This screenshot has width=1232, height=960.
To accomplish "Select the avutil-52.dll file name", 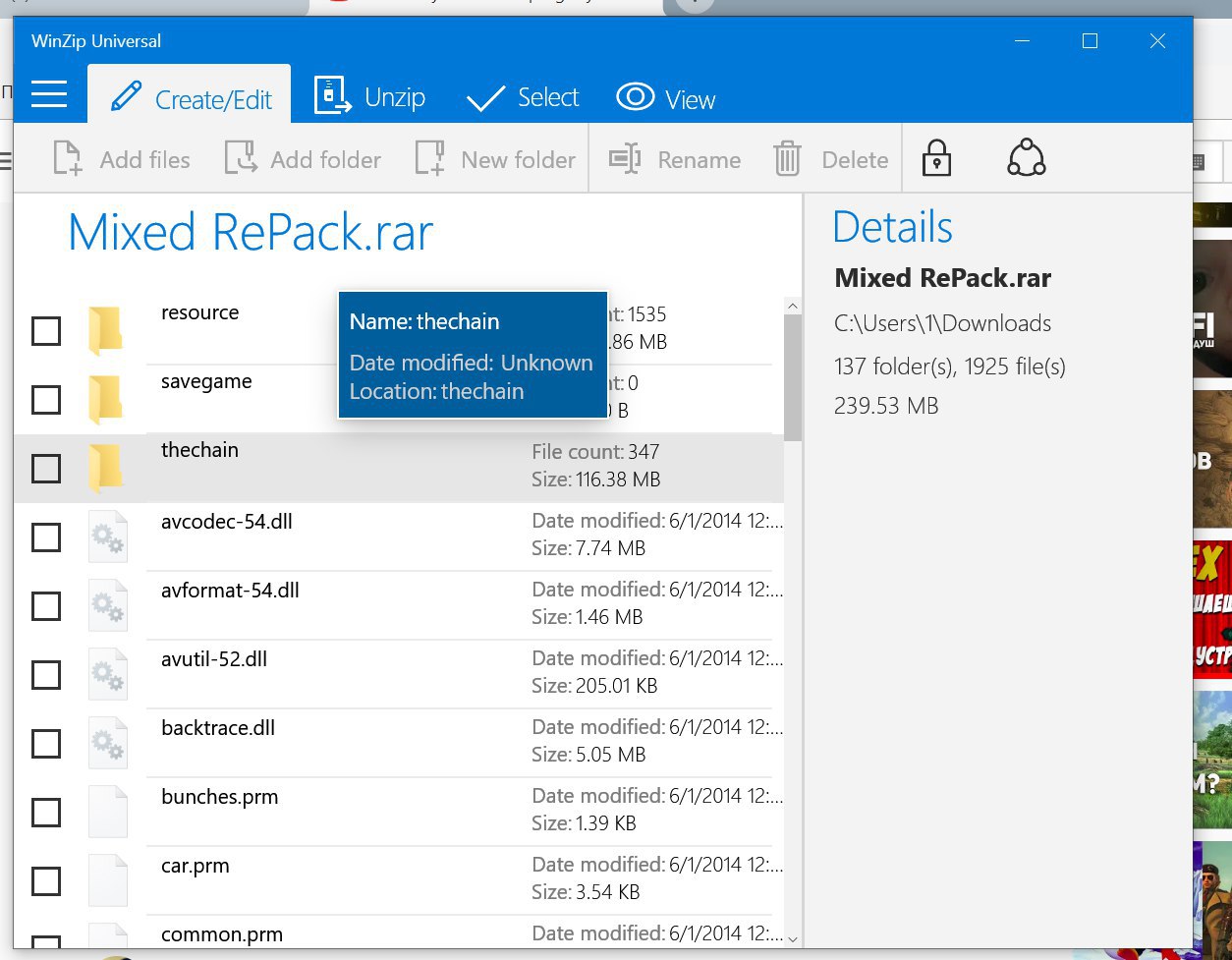I will tap(214, 659).
